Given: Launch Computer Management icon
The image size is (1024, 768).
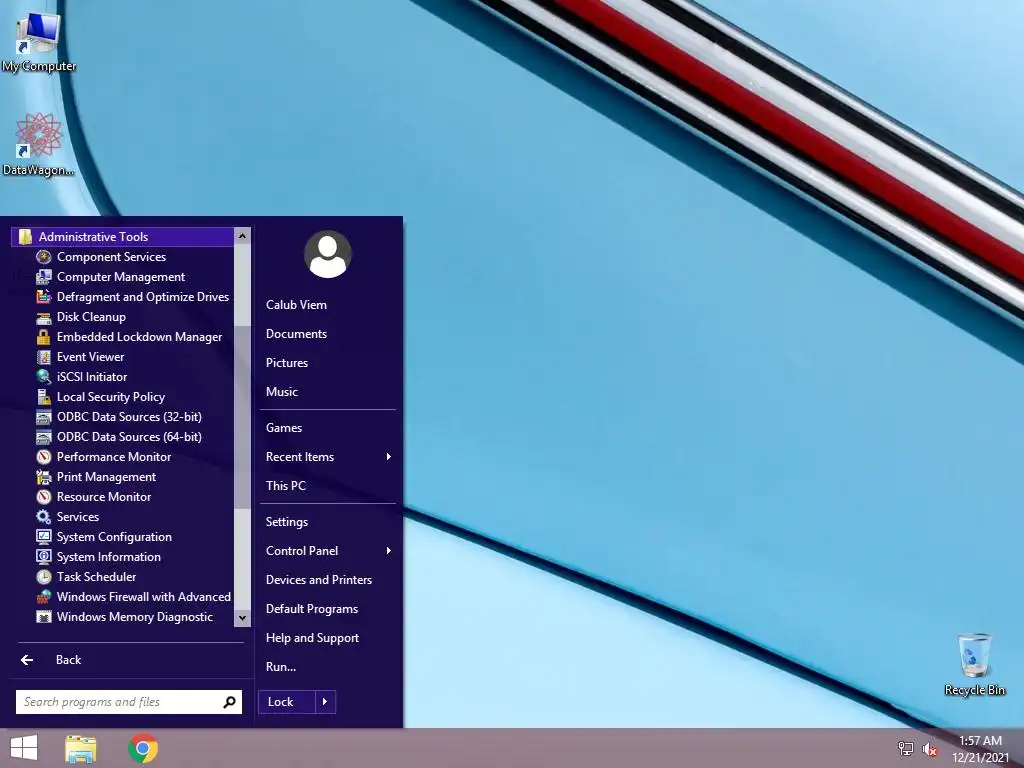Looking at the screenshot, I should [44, 277].
